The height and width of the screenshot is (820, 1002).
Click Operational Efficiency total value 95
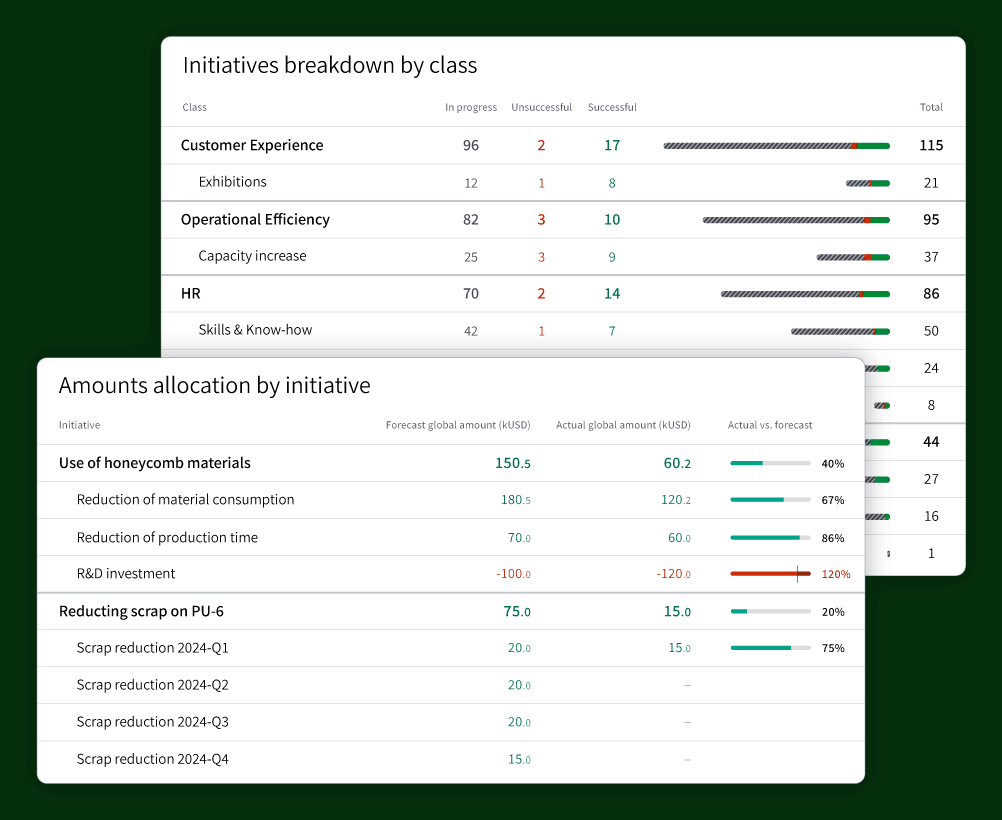pyautogui.click(x=931, y=220)
